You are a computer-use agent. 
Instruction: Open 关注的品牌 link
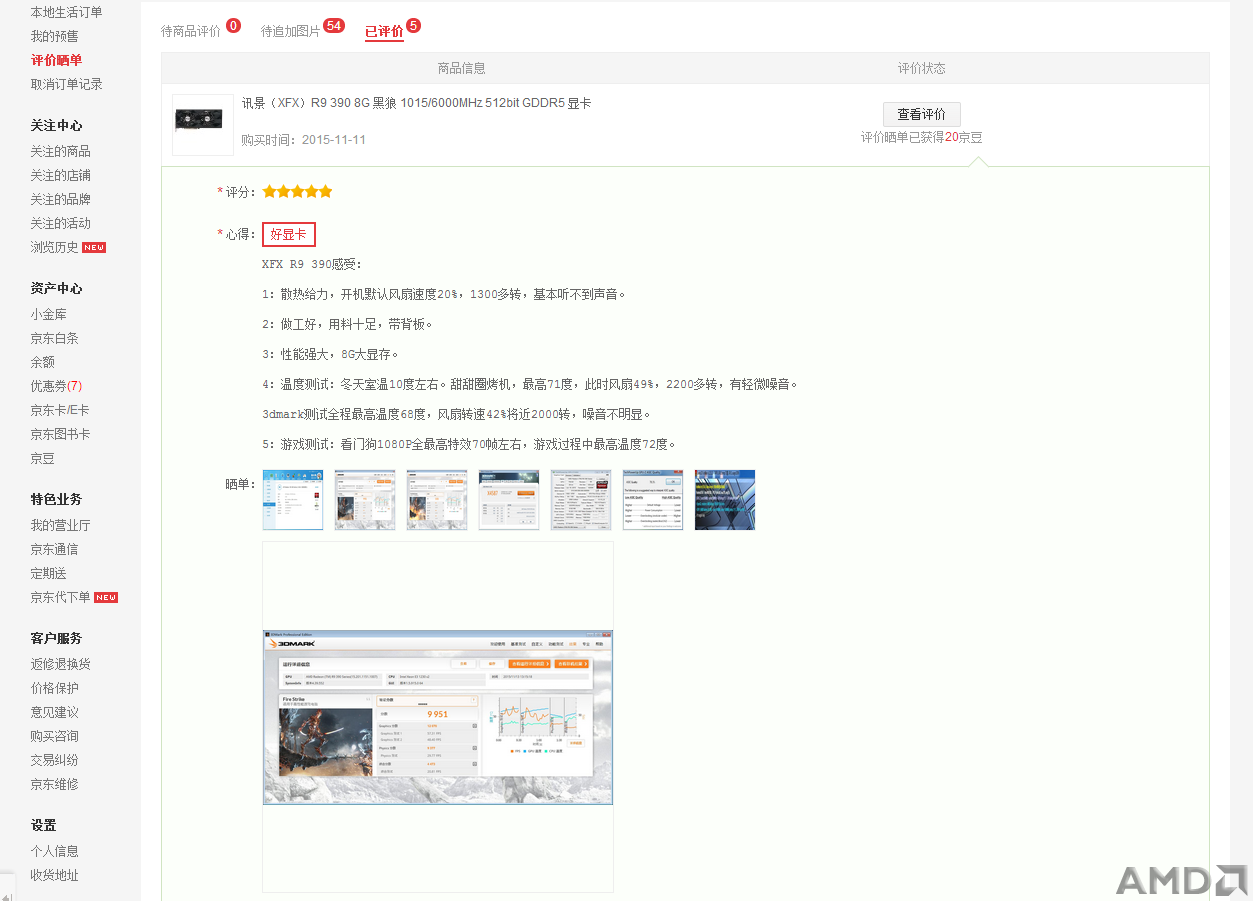(x=60, y=199)
